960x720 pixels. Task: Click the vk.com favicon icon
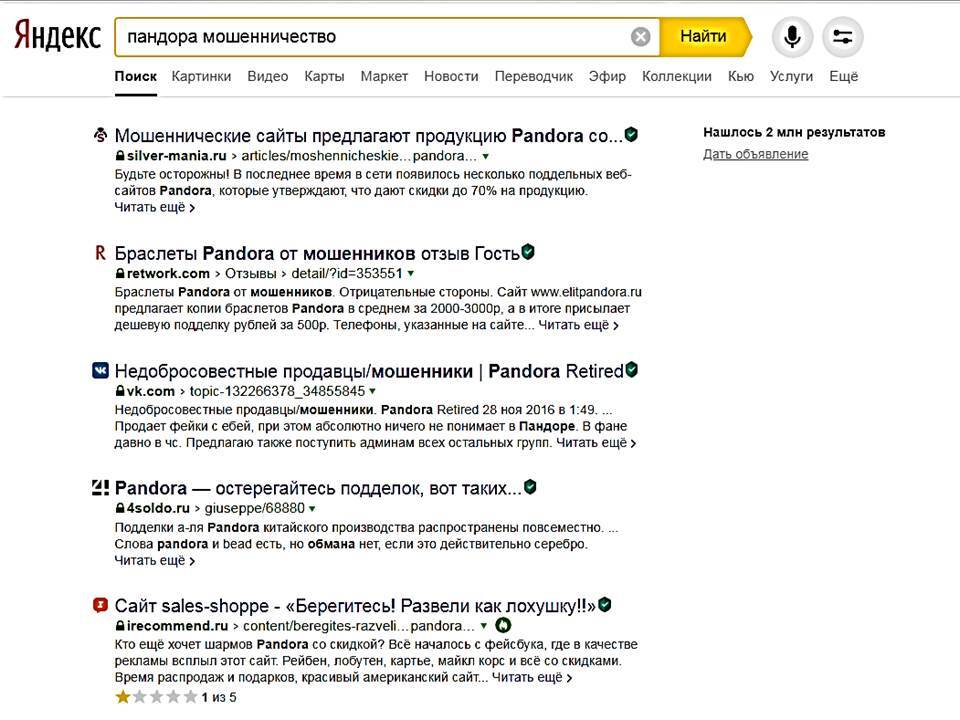point(100,371)
